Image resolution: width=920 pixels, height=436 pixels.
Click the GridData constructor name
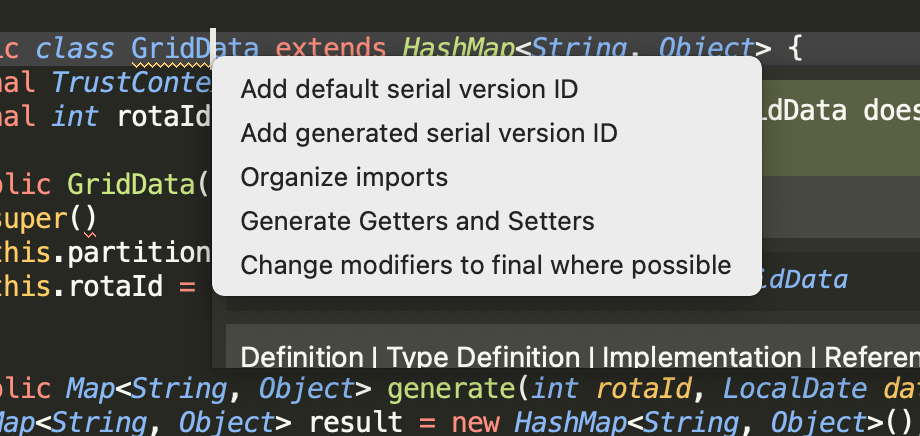pyautogui.click(x=130, y=184)
